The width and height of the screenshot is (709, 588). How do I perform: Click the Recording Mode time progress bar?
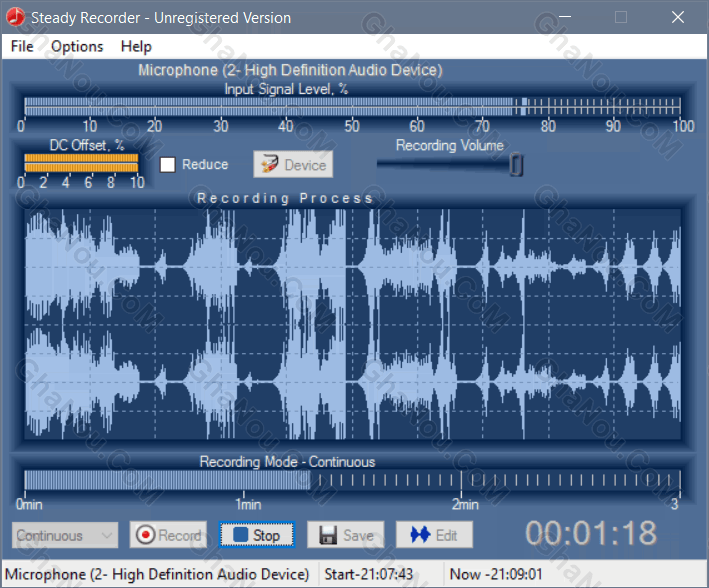click(x=352, y=480)
